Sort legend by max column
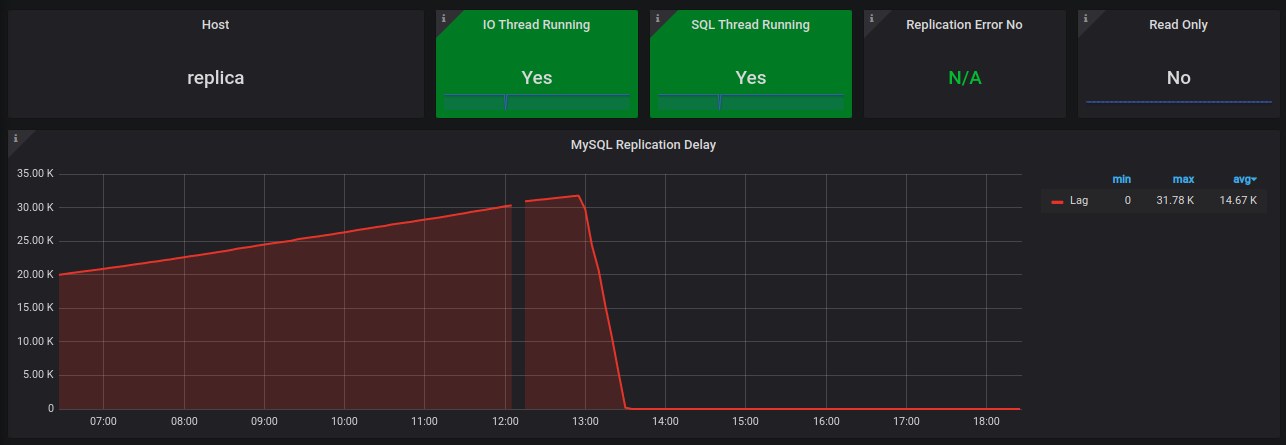This screenshot has height=445, width=1286. point(1183,179)
